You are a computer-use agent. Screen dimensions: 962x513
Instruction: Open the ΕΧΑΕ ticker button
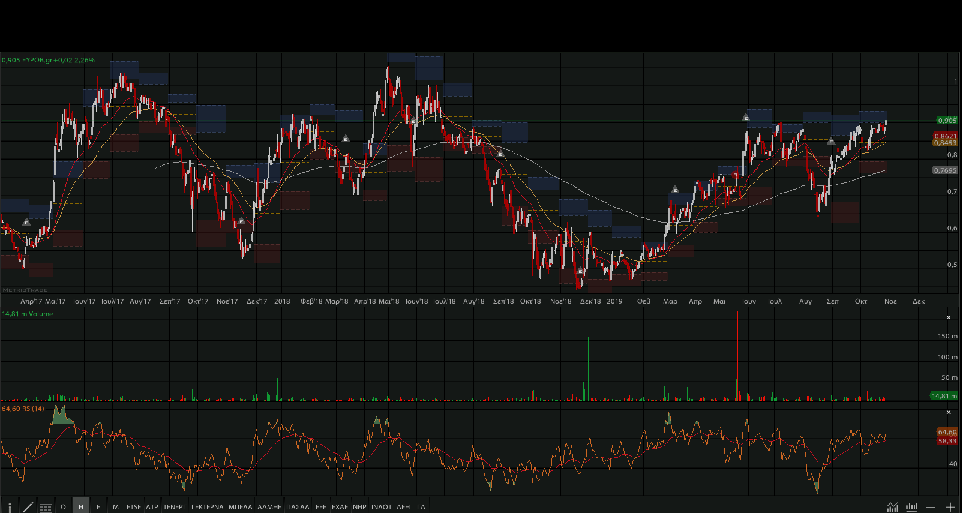click(339, 507)
